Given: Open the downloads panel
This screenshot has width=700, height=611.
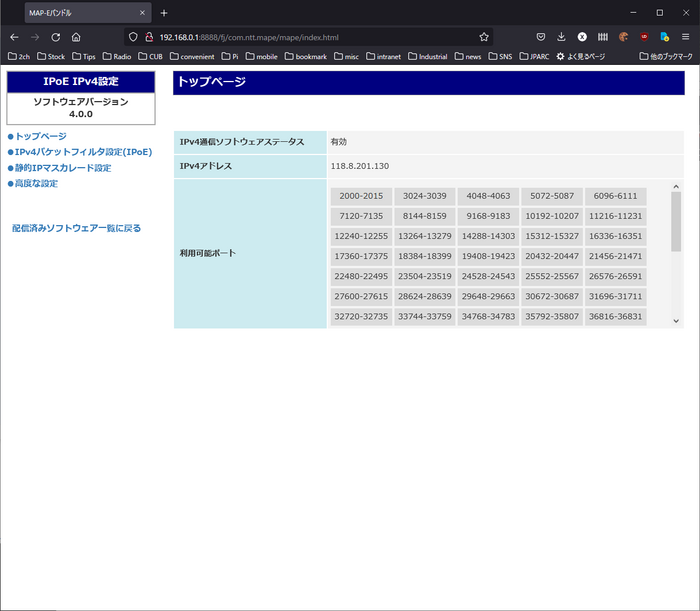Looking at the screenshot, I should pyautogui.click(x=561, y=37).
